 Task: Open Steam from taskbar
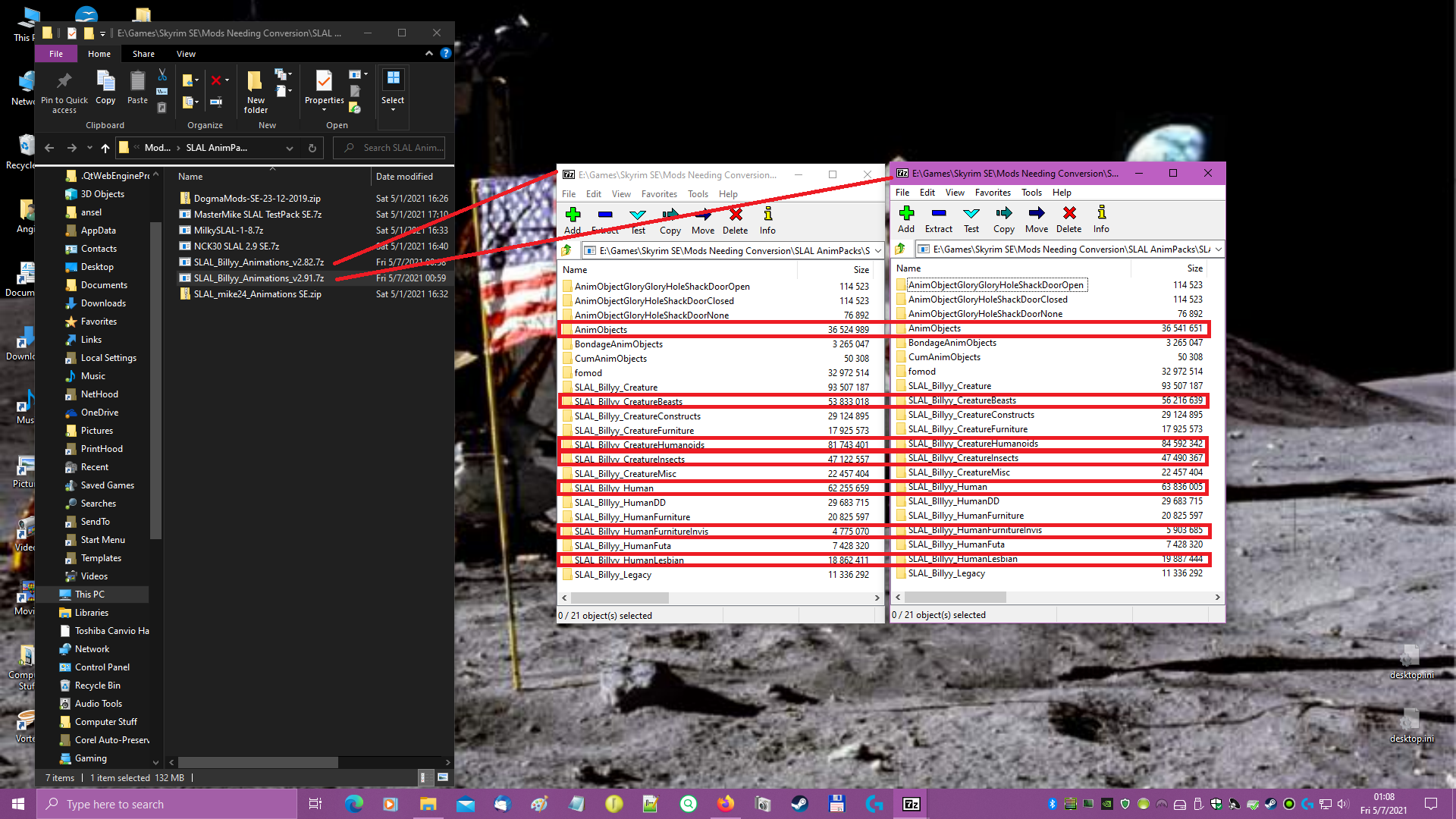(x=799, y=804)
